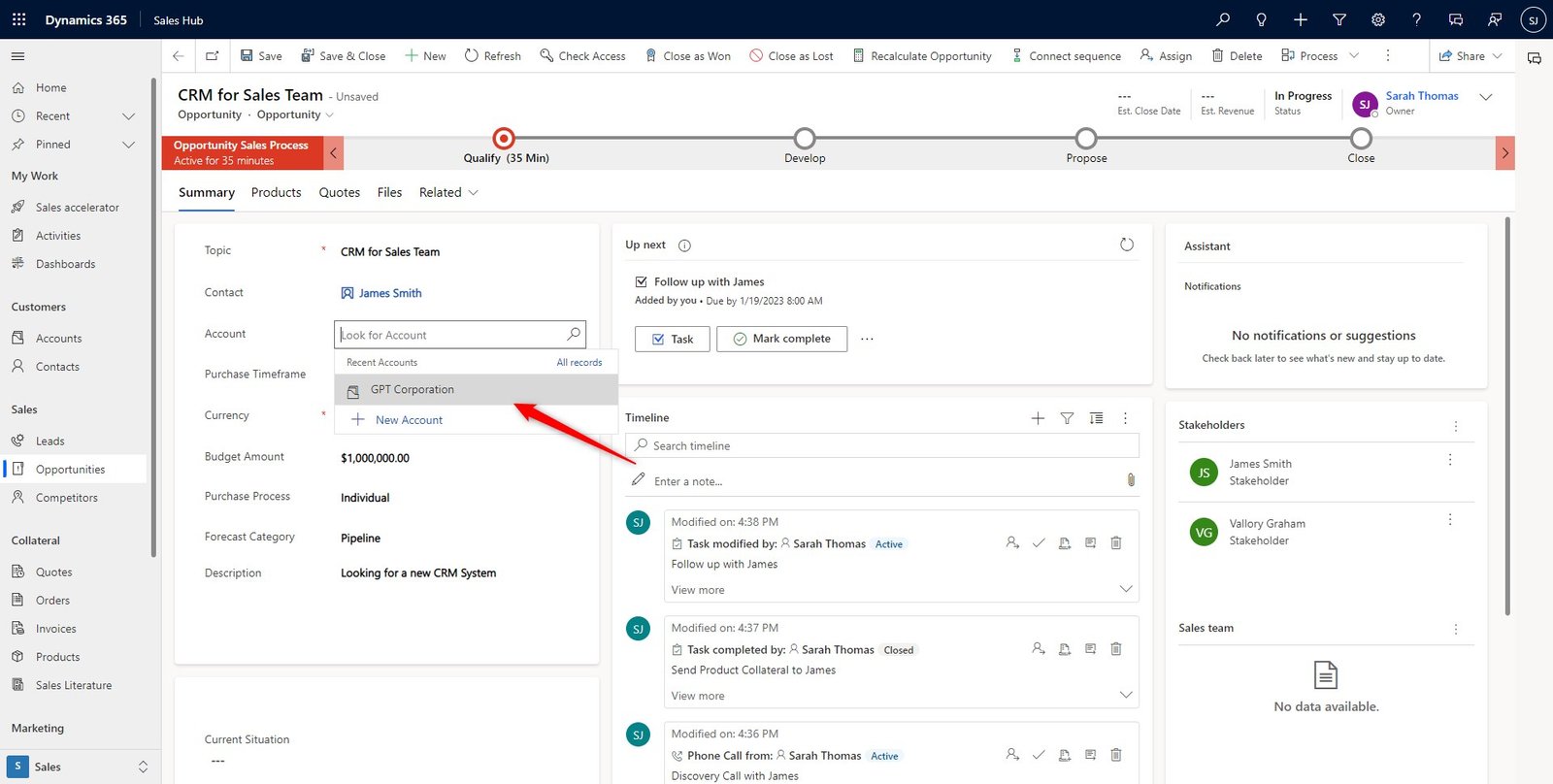Click the Up next info icon
The height and width of the screenshot is (784, 1553).
coord(684,245)
